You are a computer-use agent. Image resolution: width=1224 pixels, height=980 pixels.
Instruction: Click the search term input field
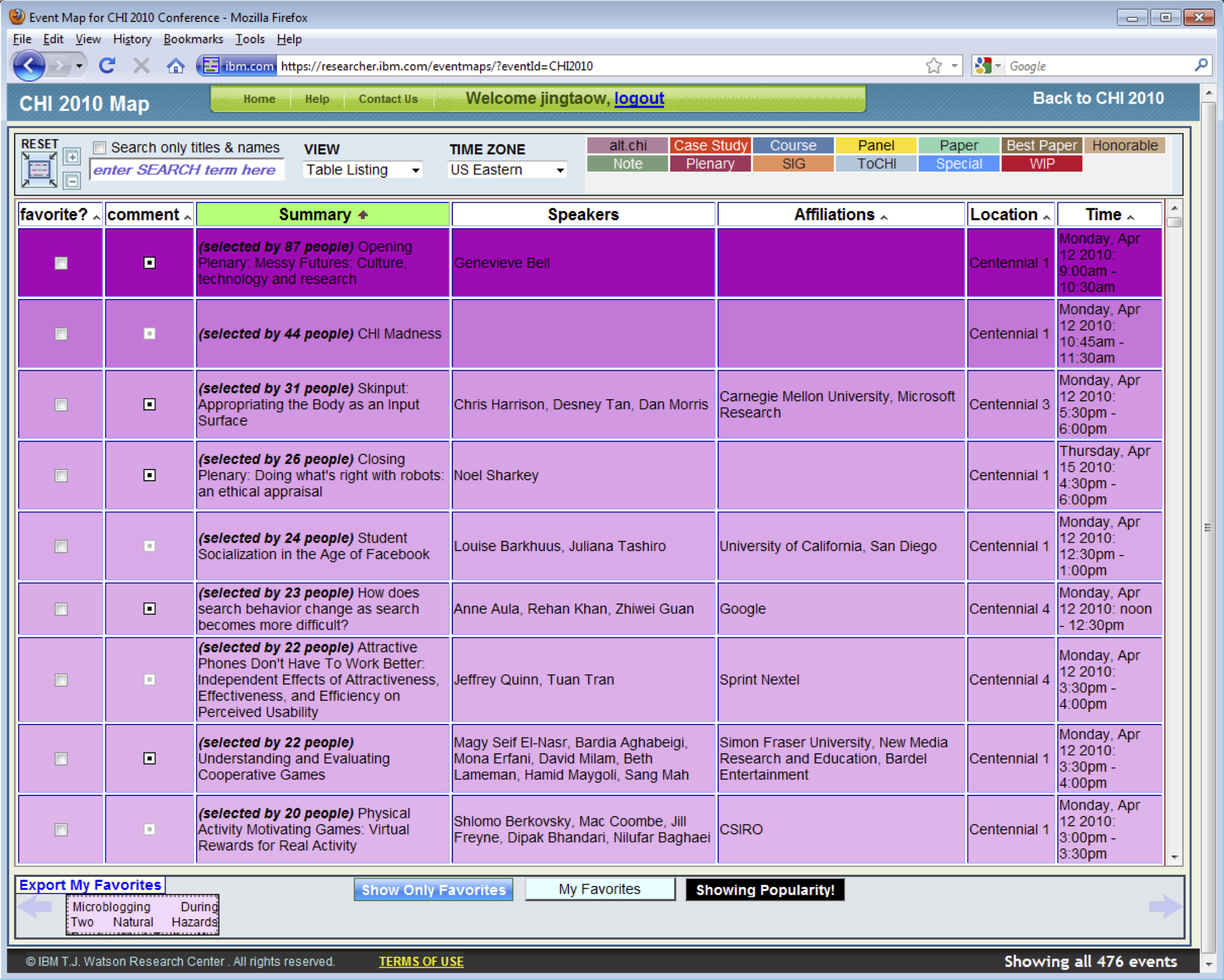pos(187,170)
